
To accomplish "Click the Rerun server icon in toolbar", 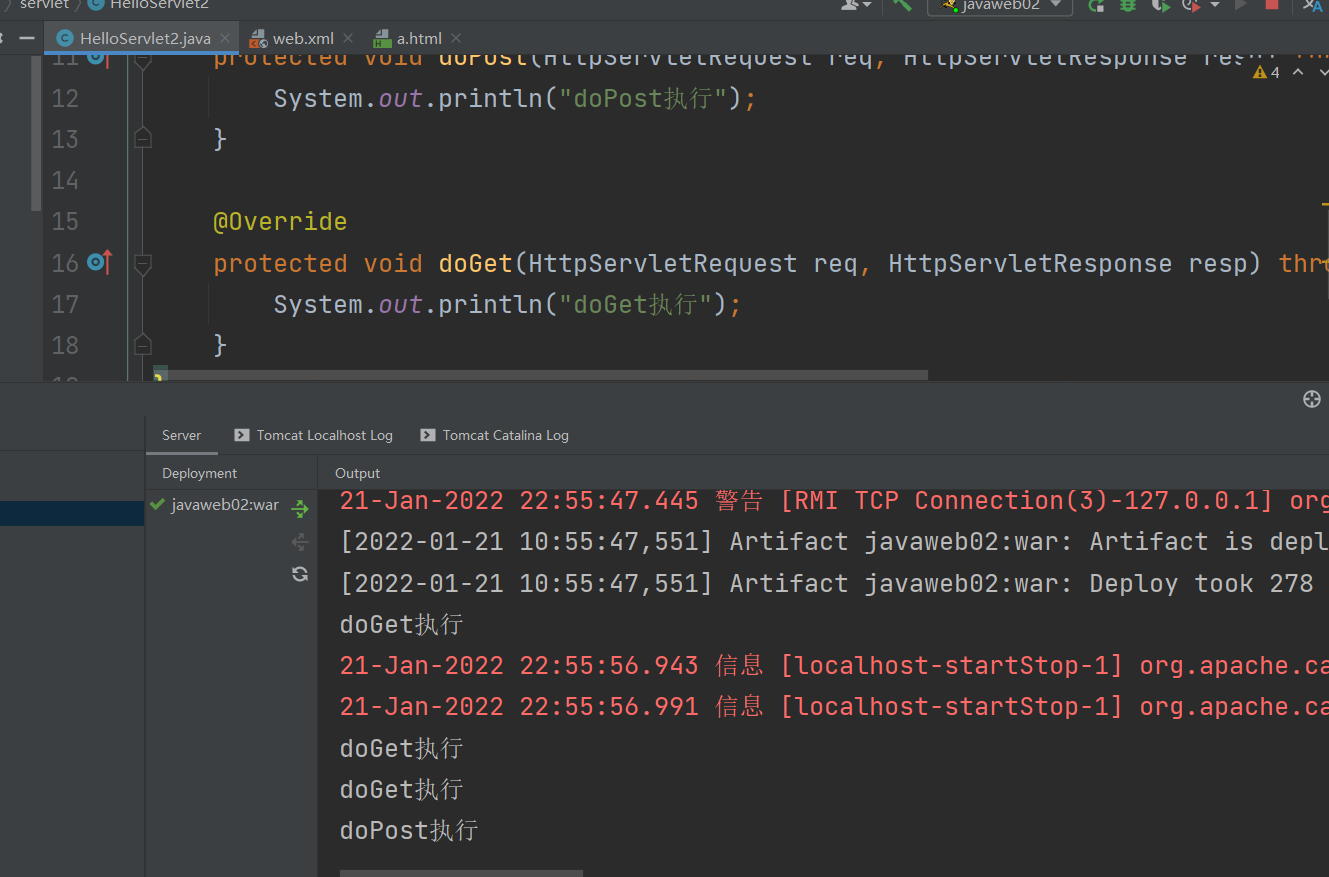I will [1096, 5].
